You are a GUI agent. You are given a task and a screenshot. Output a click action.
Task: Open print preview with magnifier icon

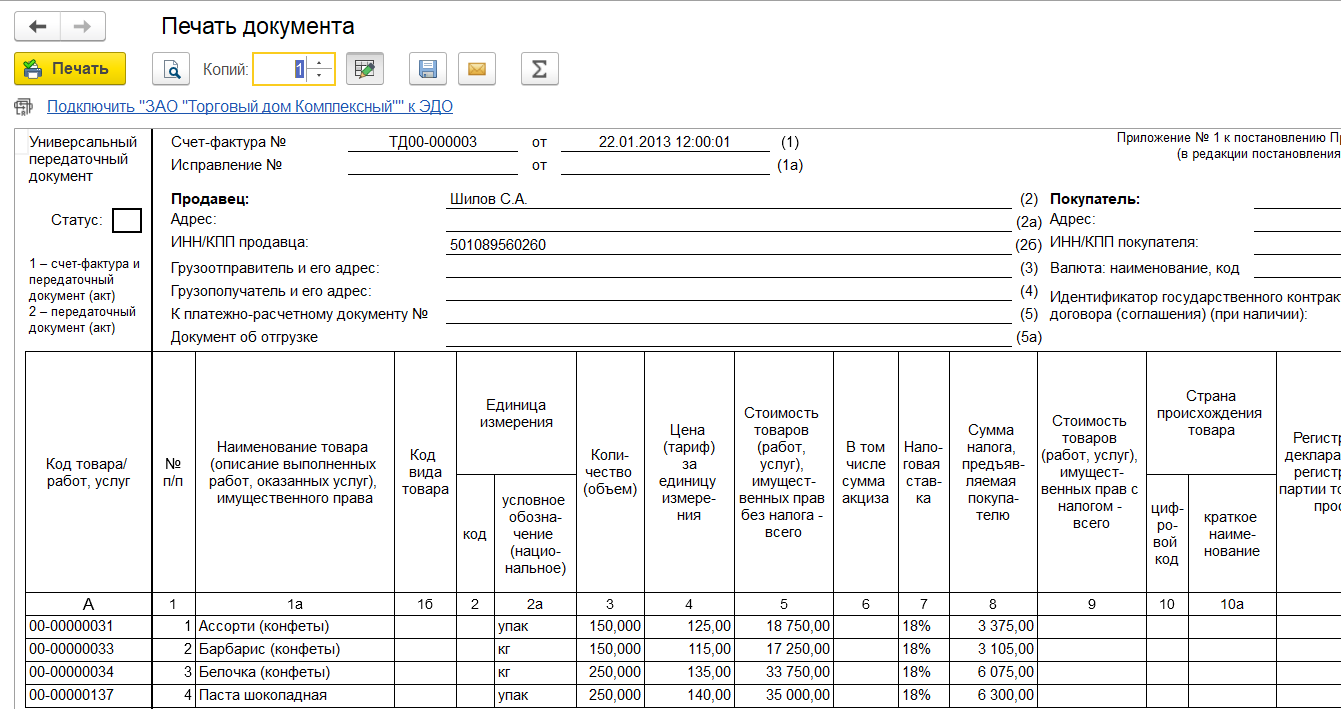(171, 69)
